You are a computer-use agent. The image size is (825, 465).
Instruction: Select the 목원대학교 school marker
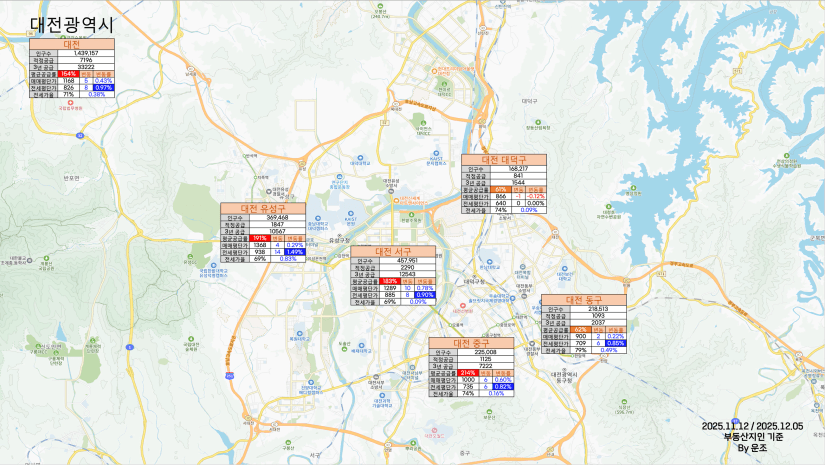299,333
